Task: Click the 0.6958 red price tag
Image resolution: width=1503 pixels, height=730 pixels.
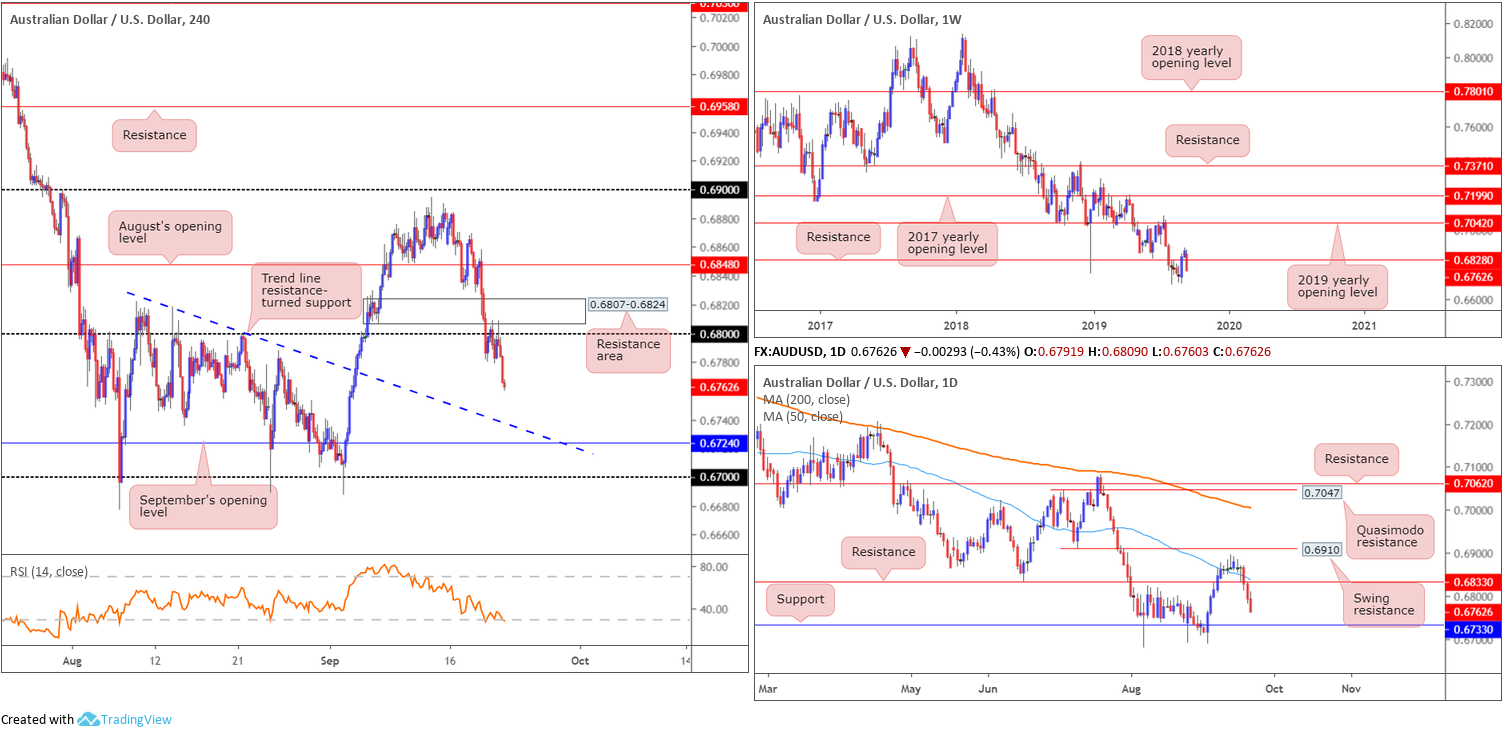Action: 718,105
